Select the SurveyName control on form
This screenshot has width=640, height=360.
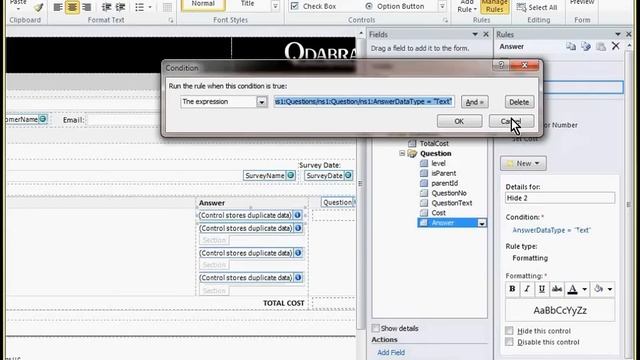click(x=269, y=176)
